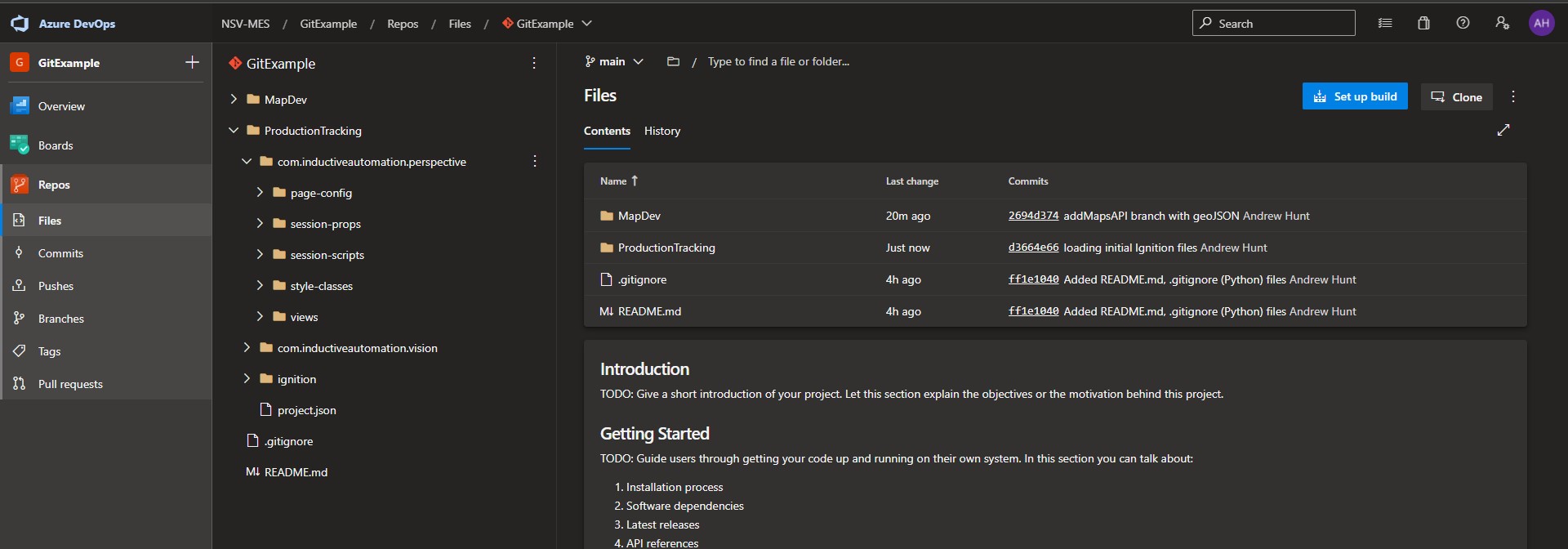The image size is (1568, 549).
Task: Open commit 2694d374 link
Action: 1033,216
